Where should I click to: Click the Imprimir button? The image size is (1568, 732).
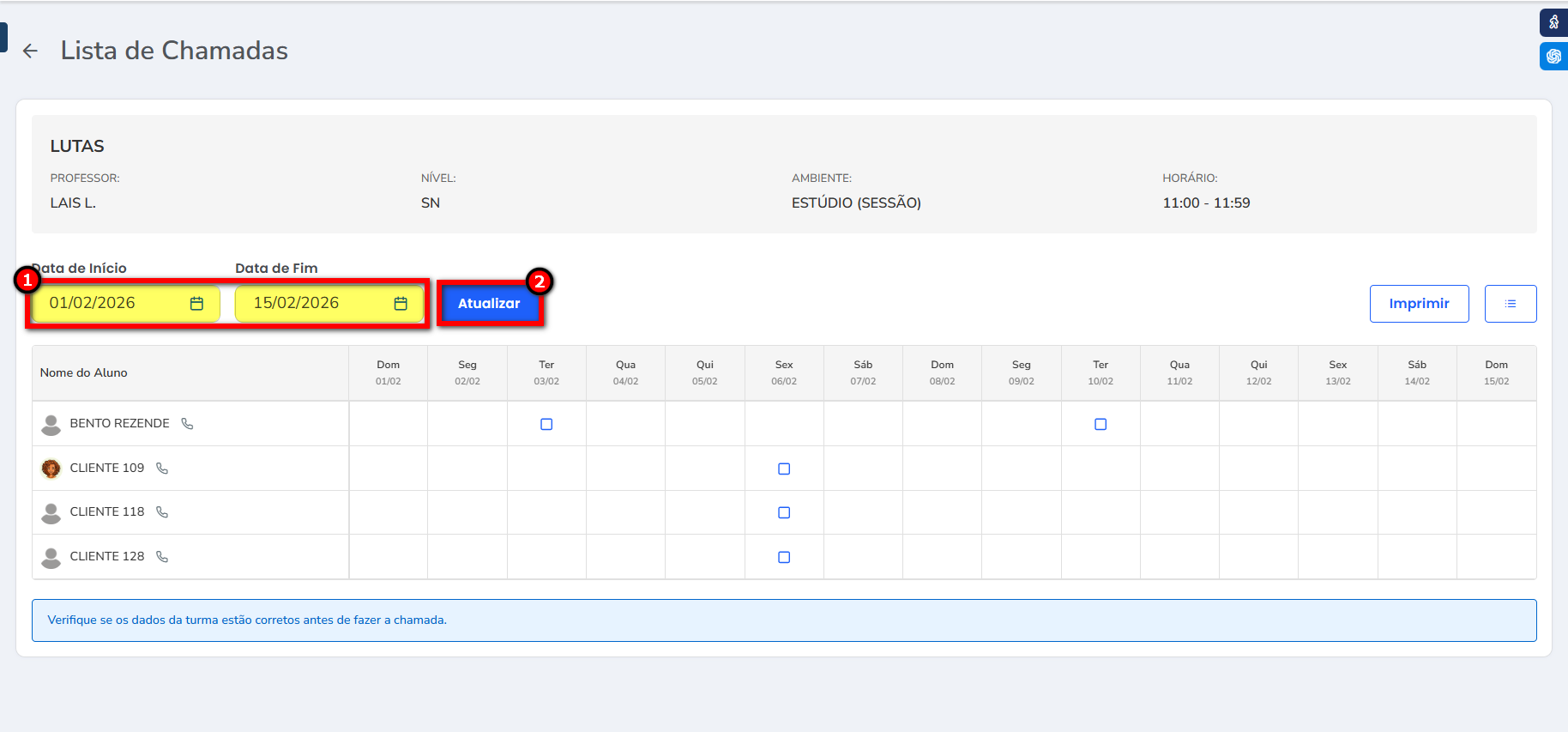point(1419,304)
